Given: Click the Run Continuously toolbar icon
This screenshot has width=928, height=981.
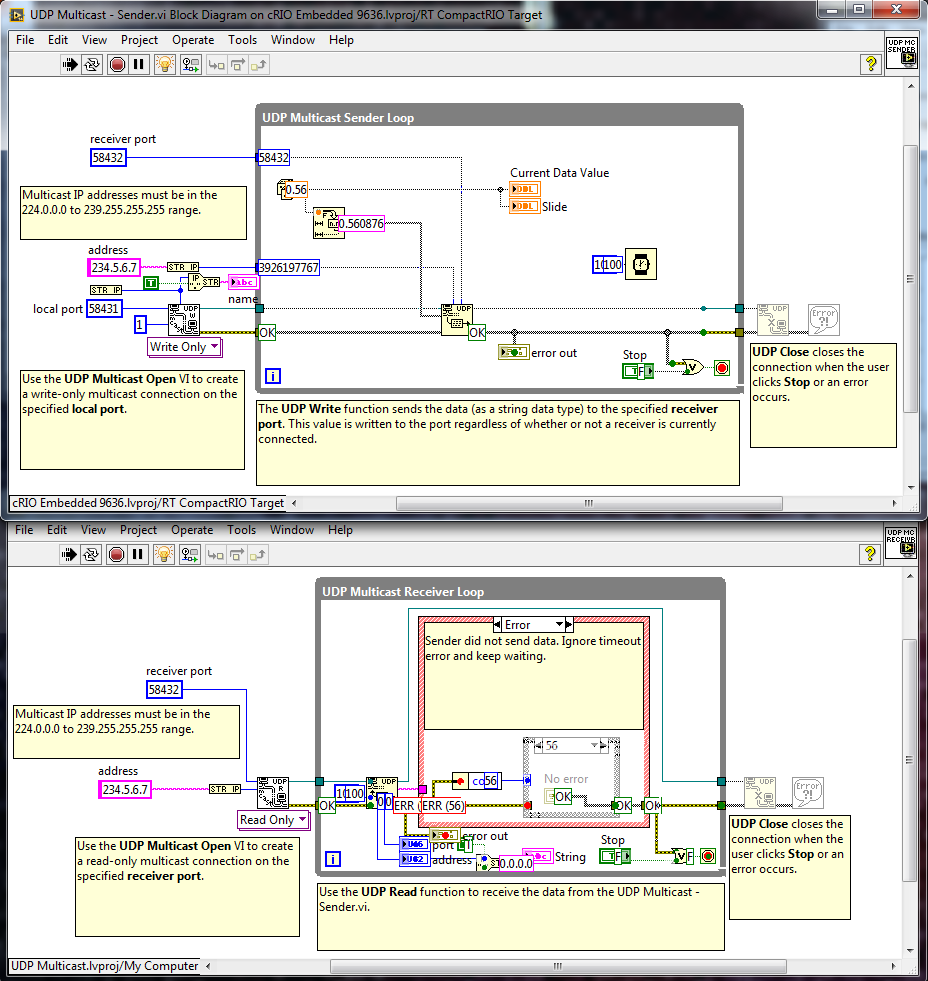Looking at the screenshot, I should click(92, 64).
